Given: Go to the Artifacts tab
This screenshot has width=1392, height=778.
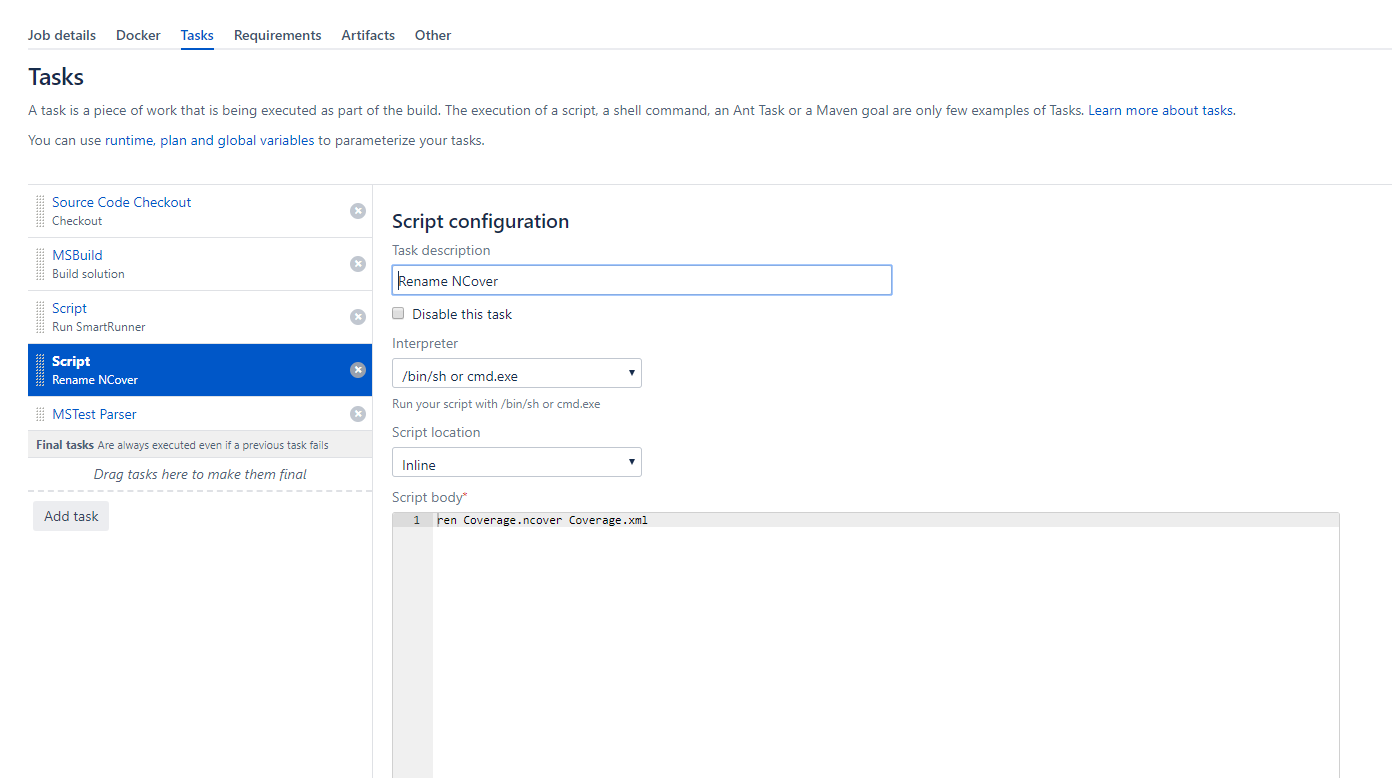Looking at the screenshot, I should 368,35.
